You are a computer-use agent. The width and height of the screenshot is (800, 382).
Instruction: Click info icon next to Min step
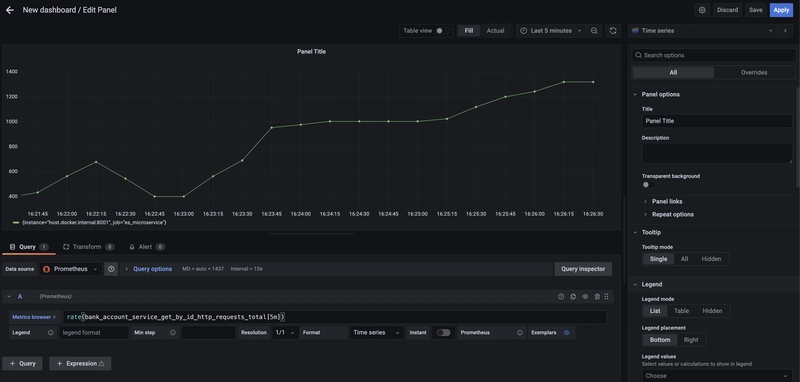tap(173, 333)
